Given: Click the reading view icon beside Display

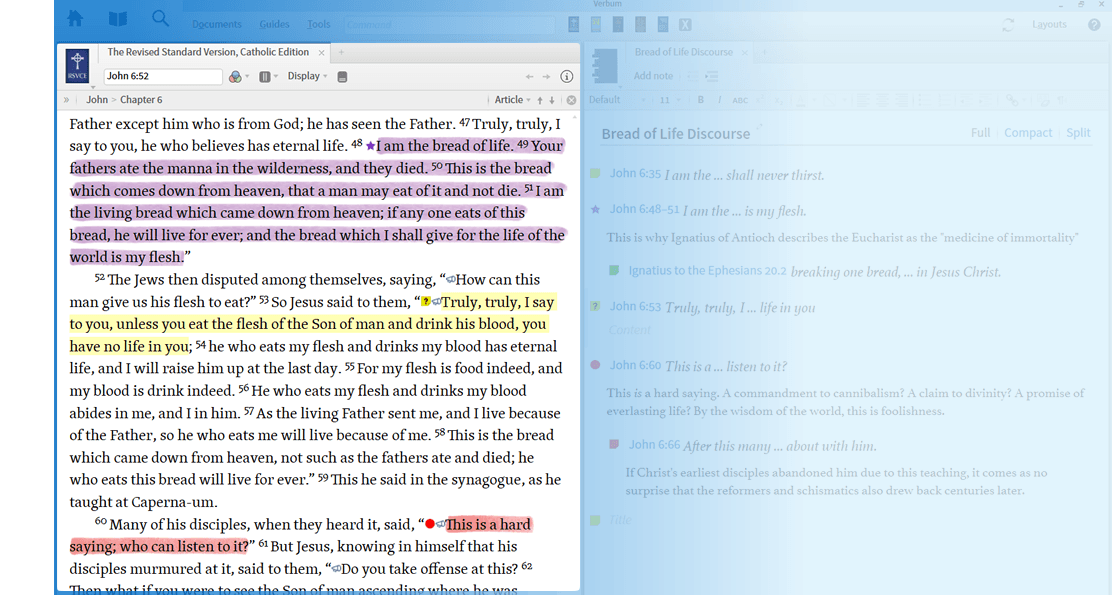Looking at the screenshot, I should pos(342,77).
